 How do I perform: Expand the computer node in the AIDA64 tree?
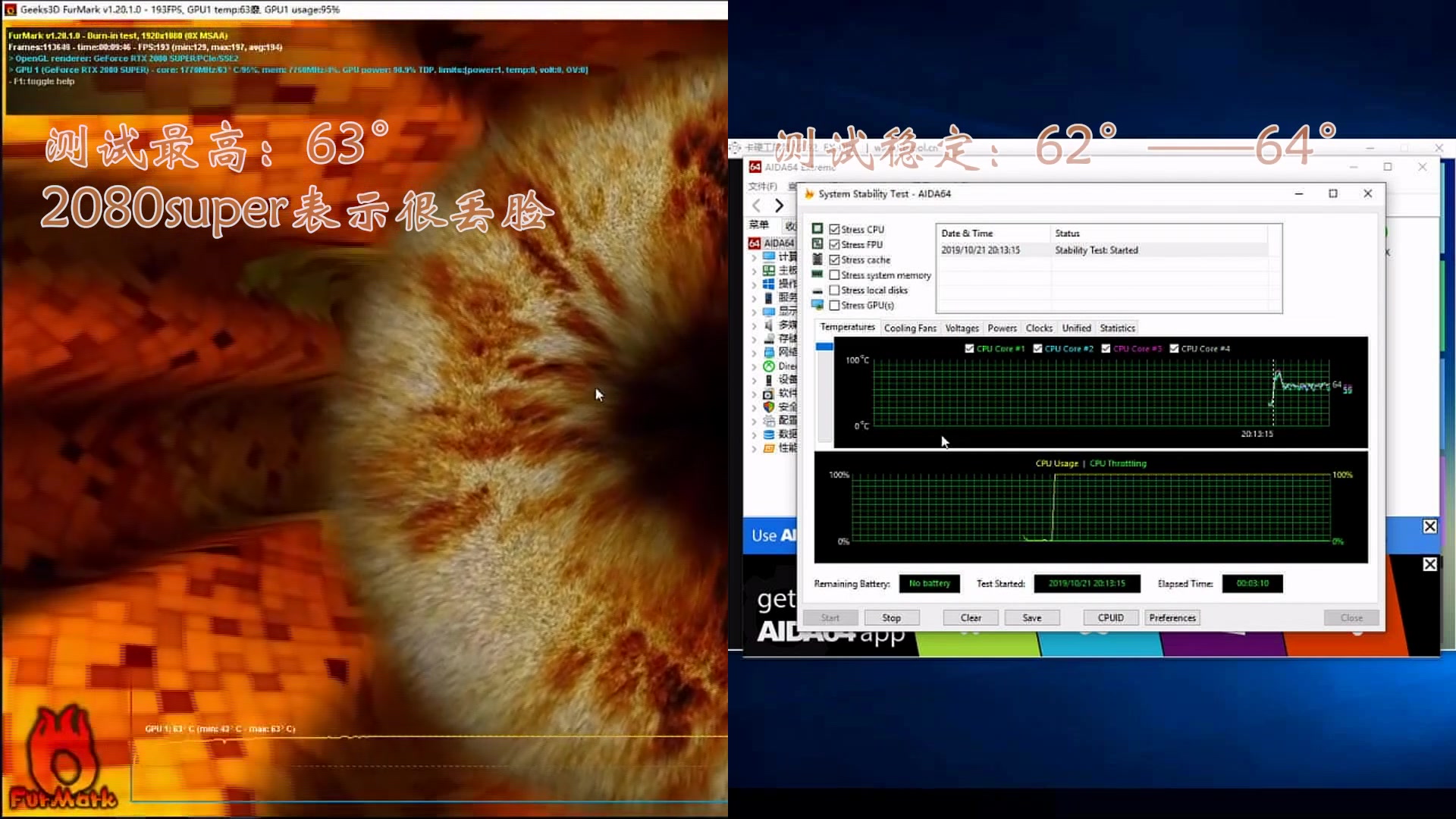click(x=754, y=257)
